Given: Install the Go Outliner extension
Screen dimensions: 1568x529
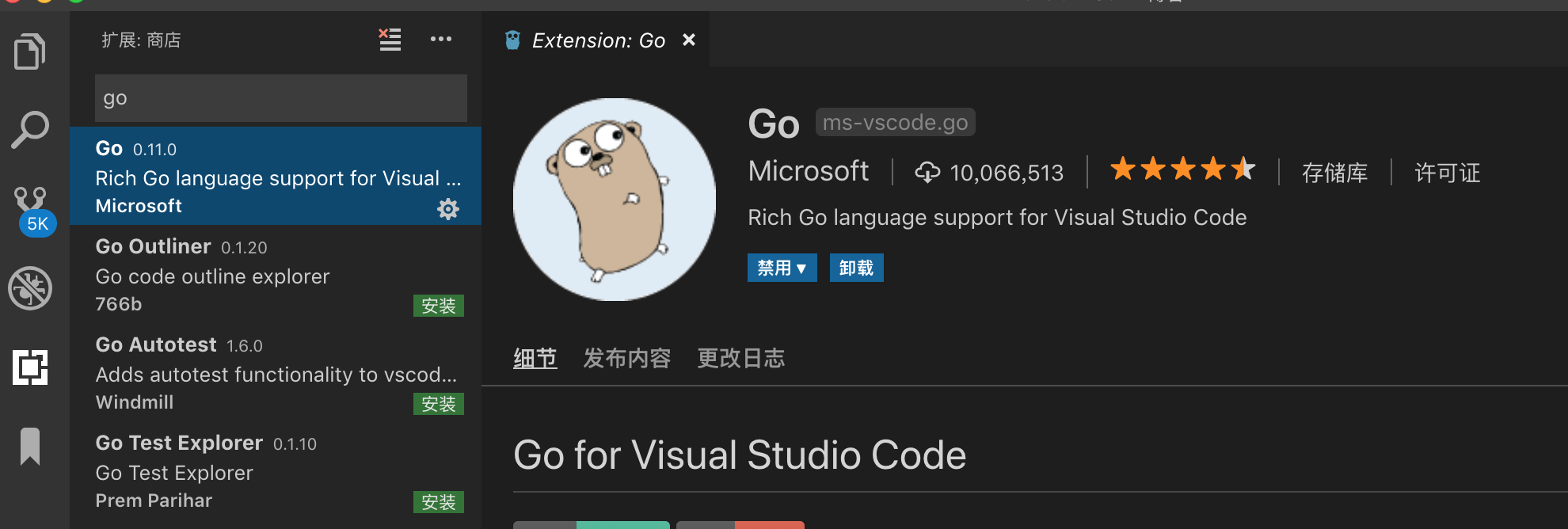Looking at the screenshot, I should coord(439,306).
